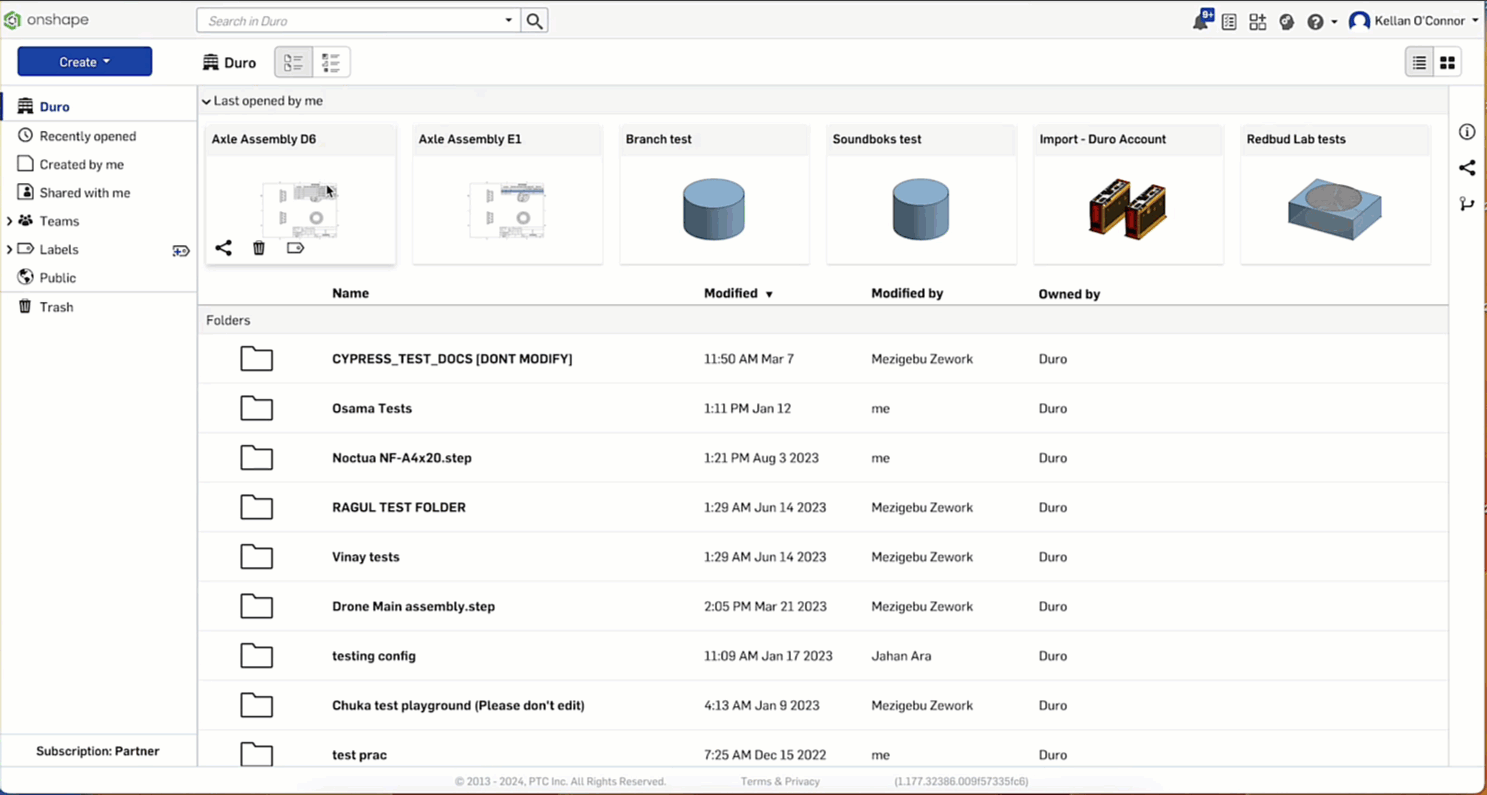Select Recently opened in sidebar

[x=87, y=136]
